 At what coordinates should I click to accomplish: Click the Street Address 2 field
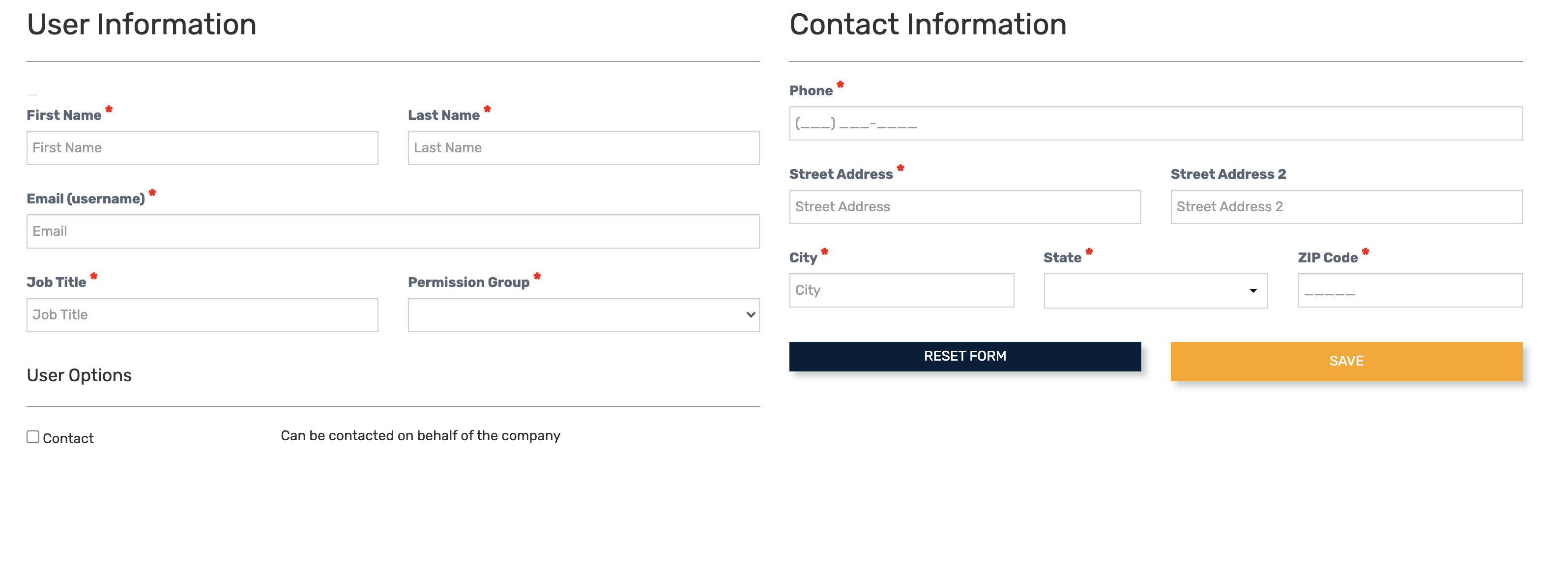(1346, 207)
